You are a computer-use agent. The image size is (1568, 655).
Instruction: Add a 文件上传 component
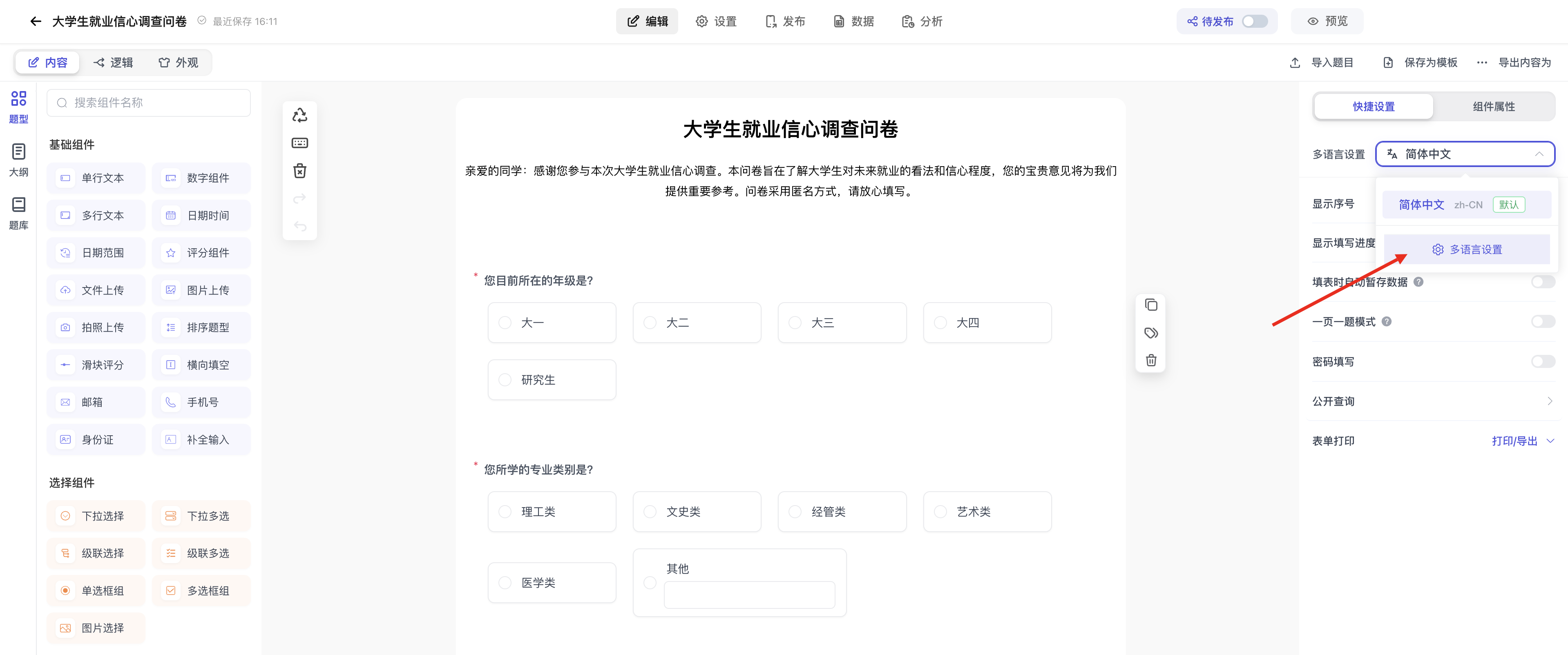point(96,290)
